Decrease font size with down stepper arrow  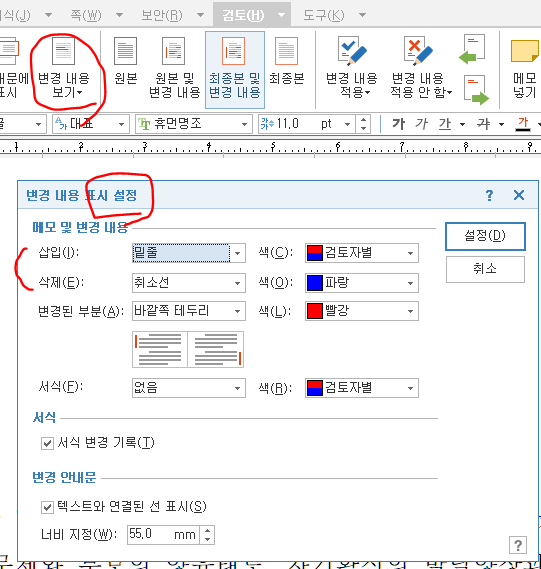(x=363, y=129)
